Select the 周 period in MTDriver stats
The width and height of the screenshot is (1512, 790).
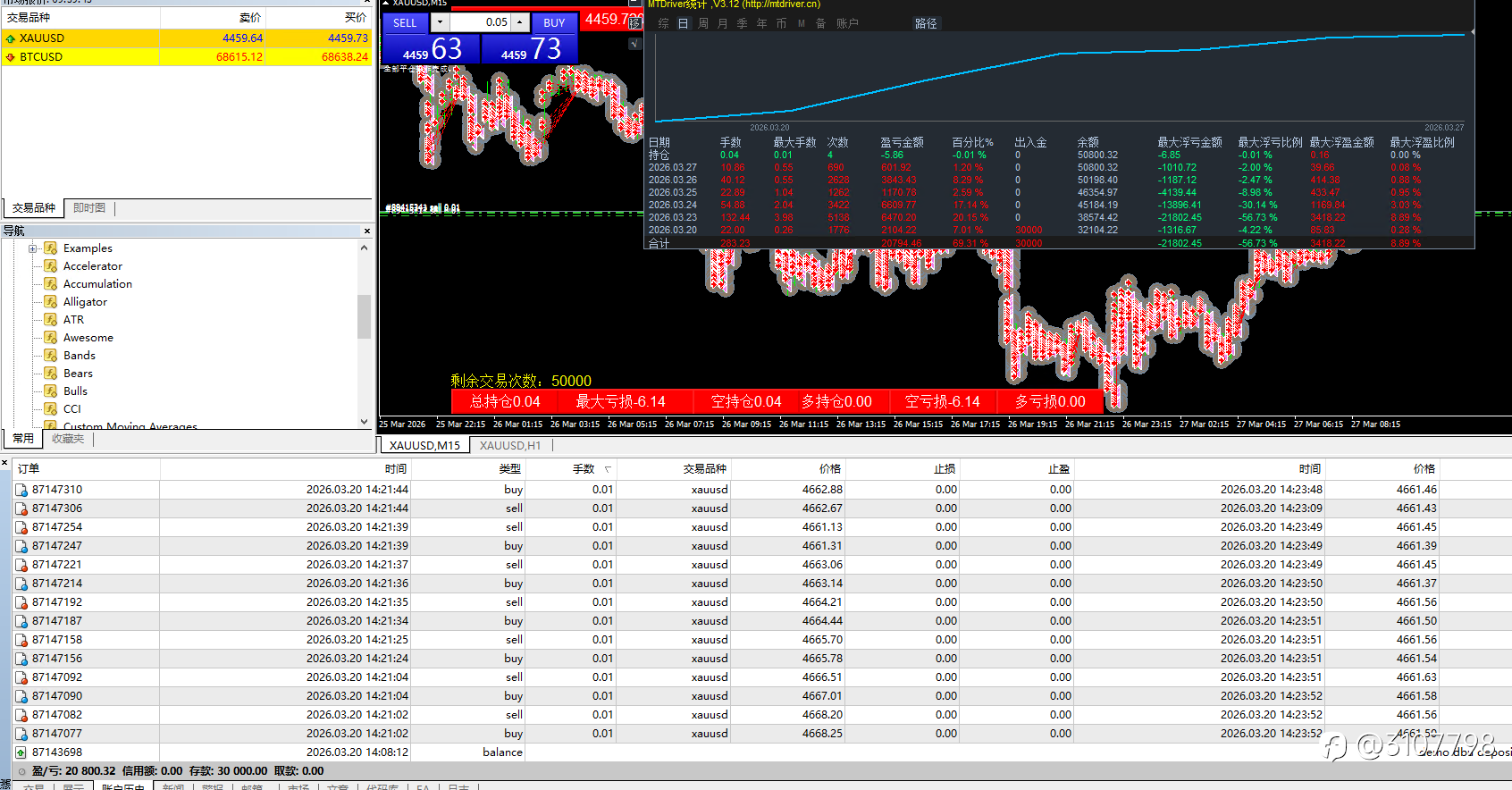click(x=703, y=23)
